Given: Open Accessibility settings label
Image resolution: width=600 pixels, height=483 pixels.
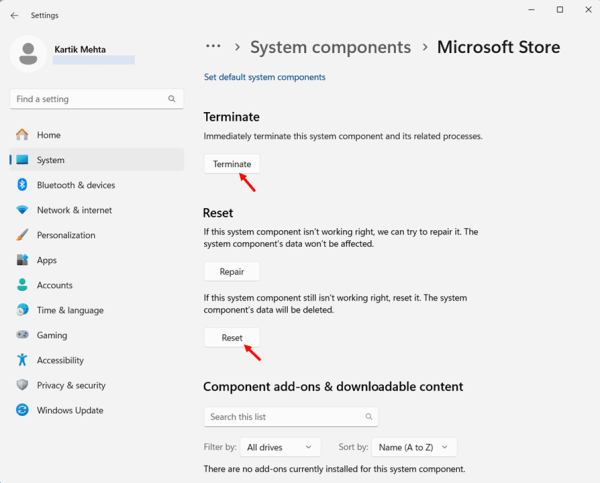Looking at the screenshot, I should (x=60, y=360).
